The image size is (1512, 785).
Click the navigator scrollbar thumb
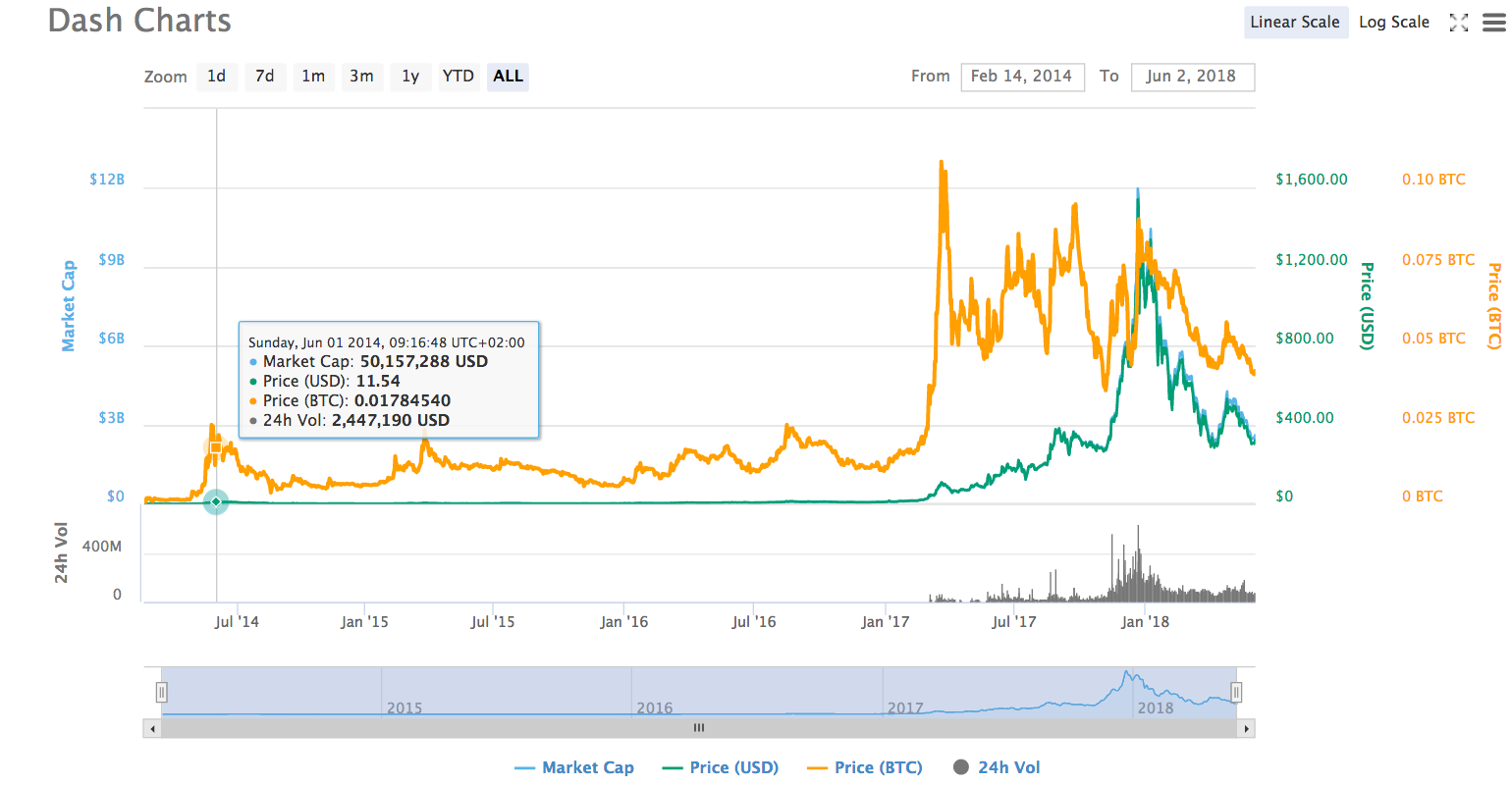pos(699,728)
